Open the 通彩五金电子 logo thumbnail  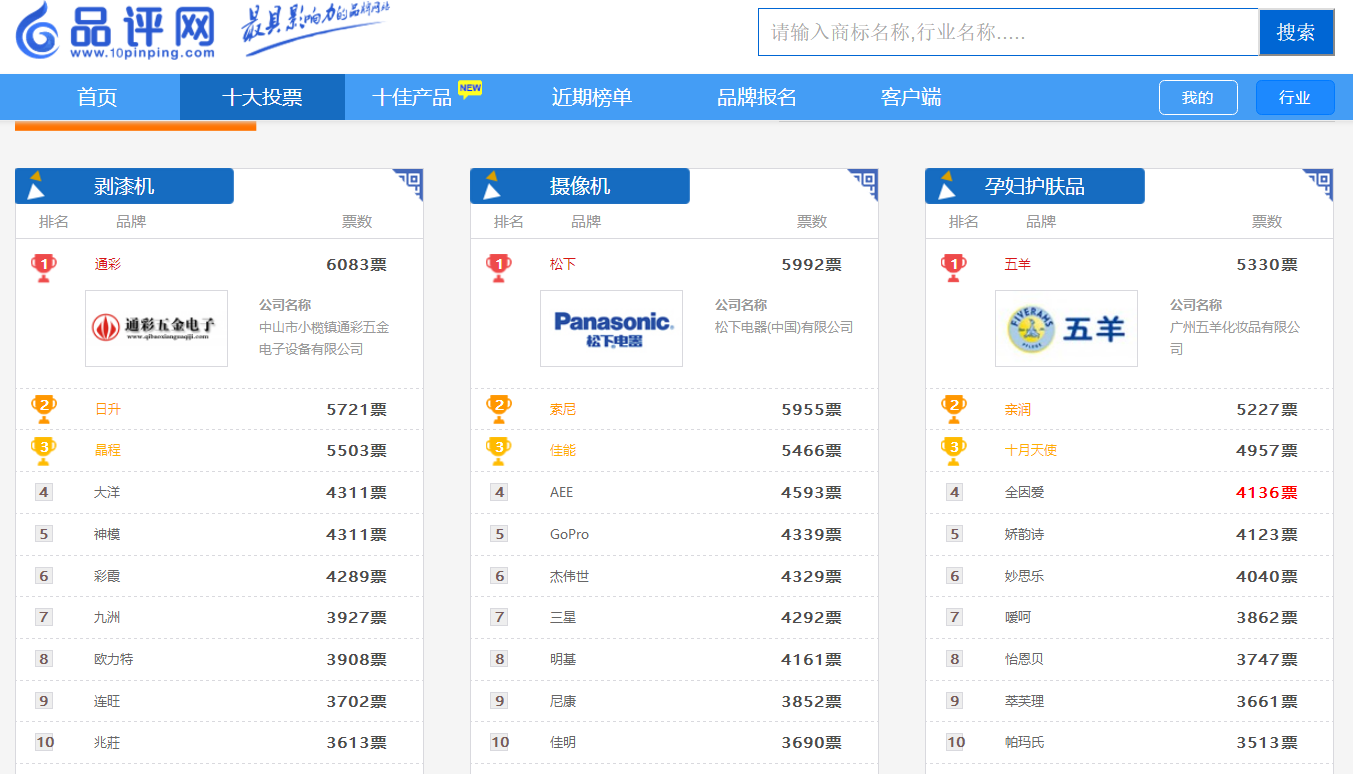pyautogui.click(x=156, y=328)
